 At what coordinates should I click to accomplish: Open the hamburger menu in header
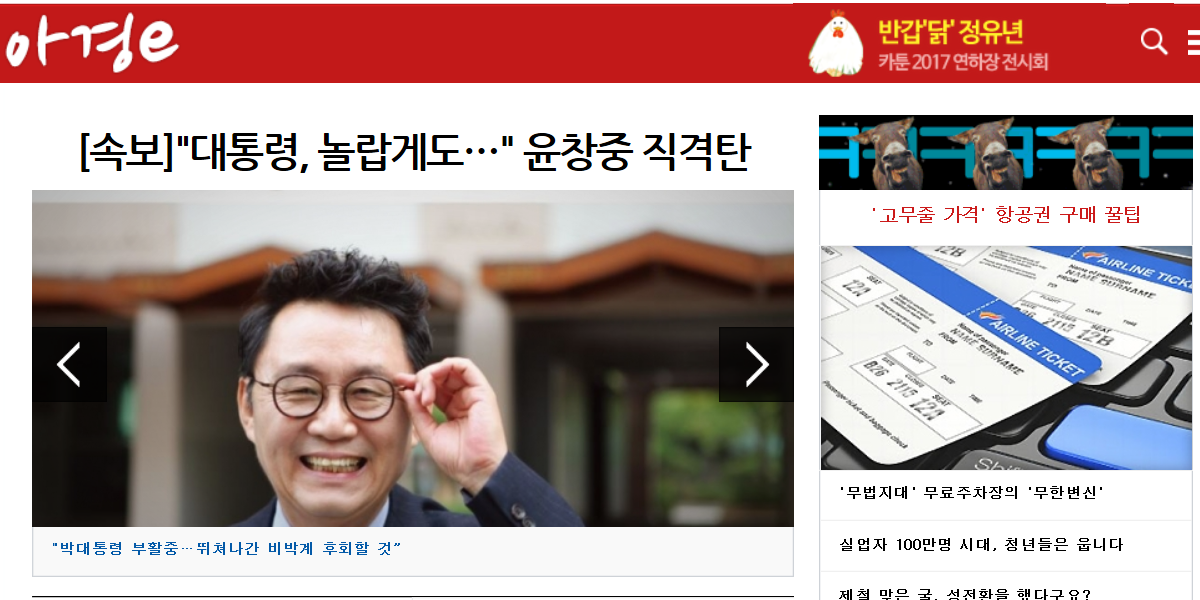(x=1193, y=42)
